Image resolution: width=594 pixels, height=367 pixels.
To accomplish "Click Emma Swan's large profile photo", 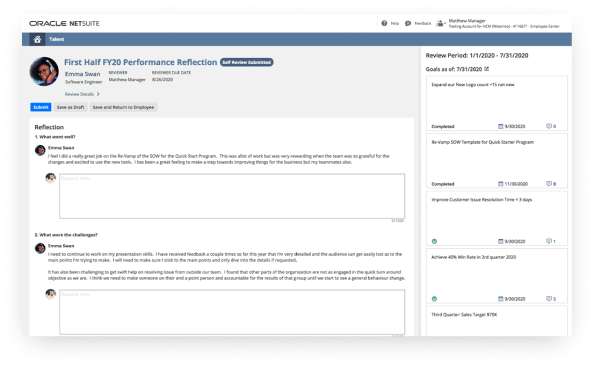I will pos(44,72).
